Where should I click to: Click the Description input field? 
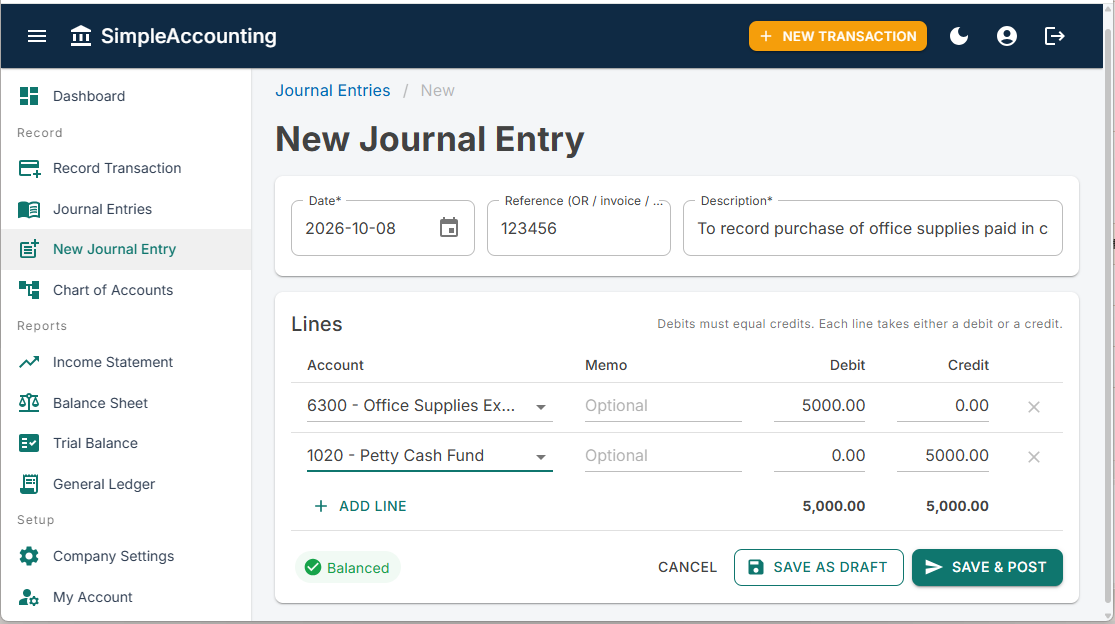tap(873, 228)
